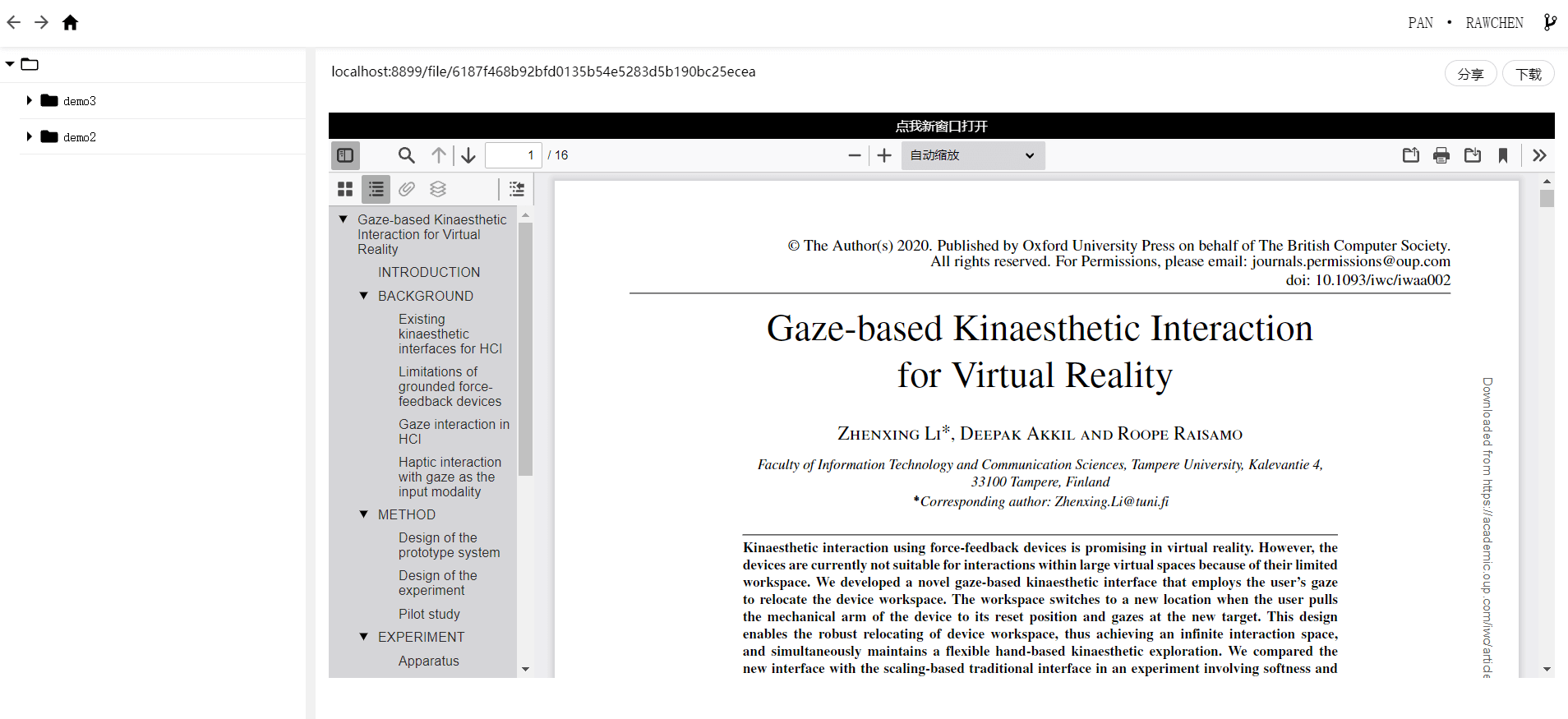Print the PDF document
The height and width of the screenshot is (719, 1568).
click(1441, 154)
